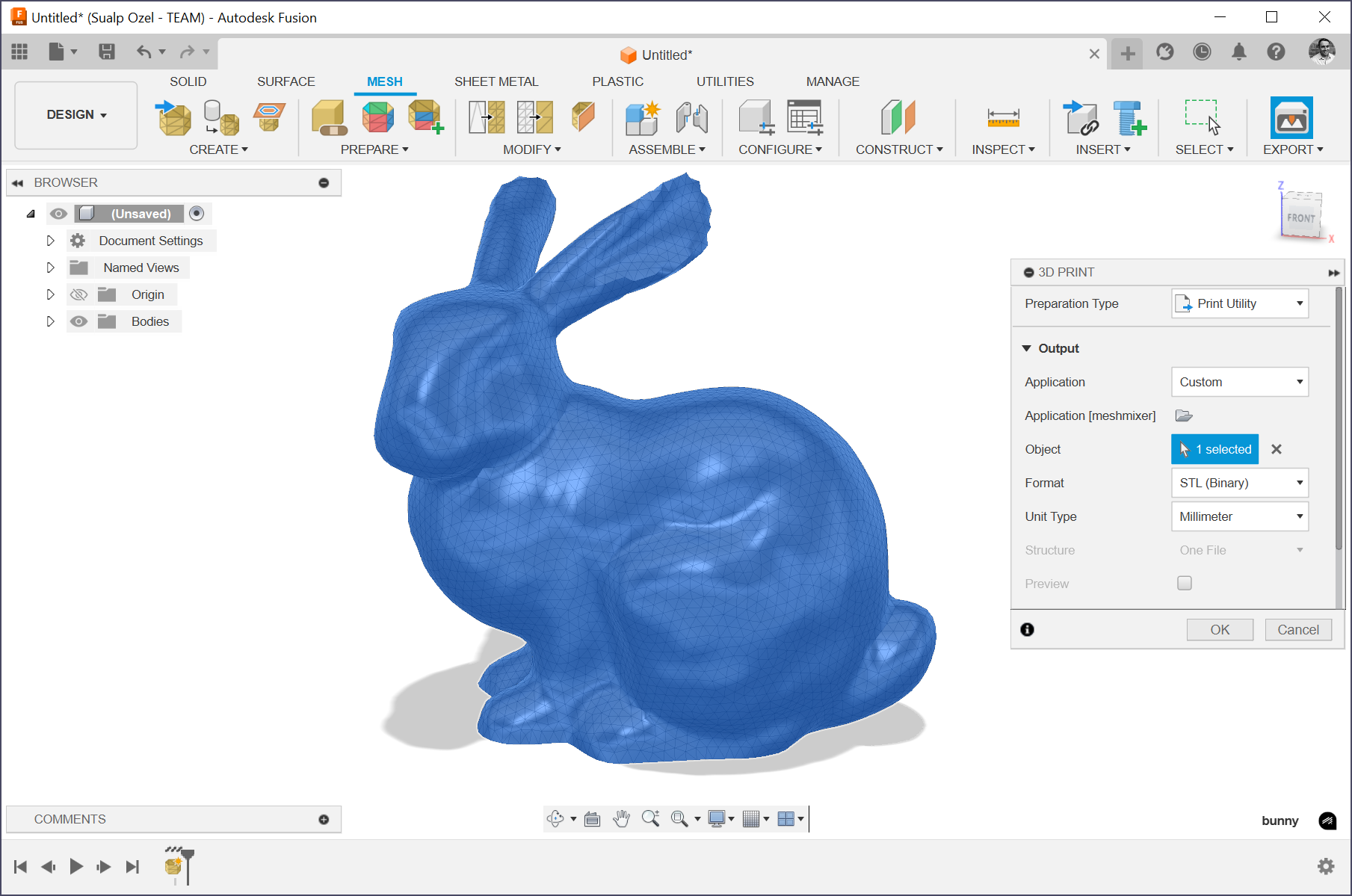Click the Orbit navigation tool
Screen dimensions: 1352x896
click(555, 819)
